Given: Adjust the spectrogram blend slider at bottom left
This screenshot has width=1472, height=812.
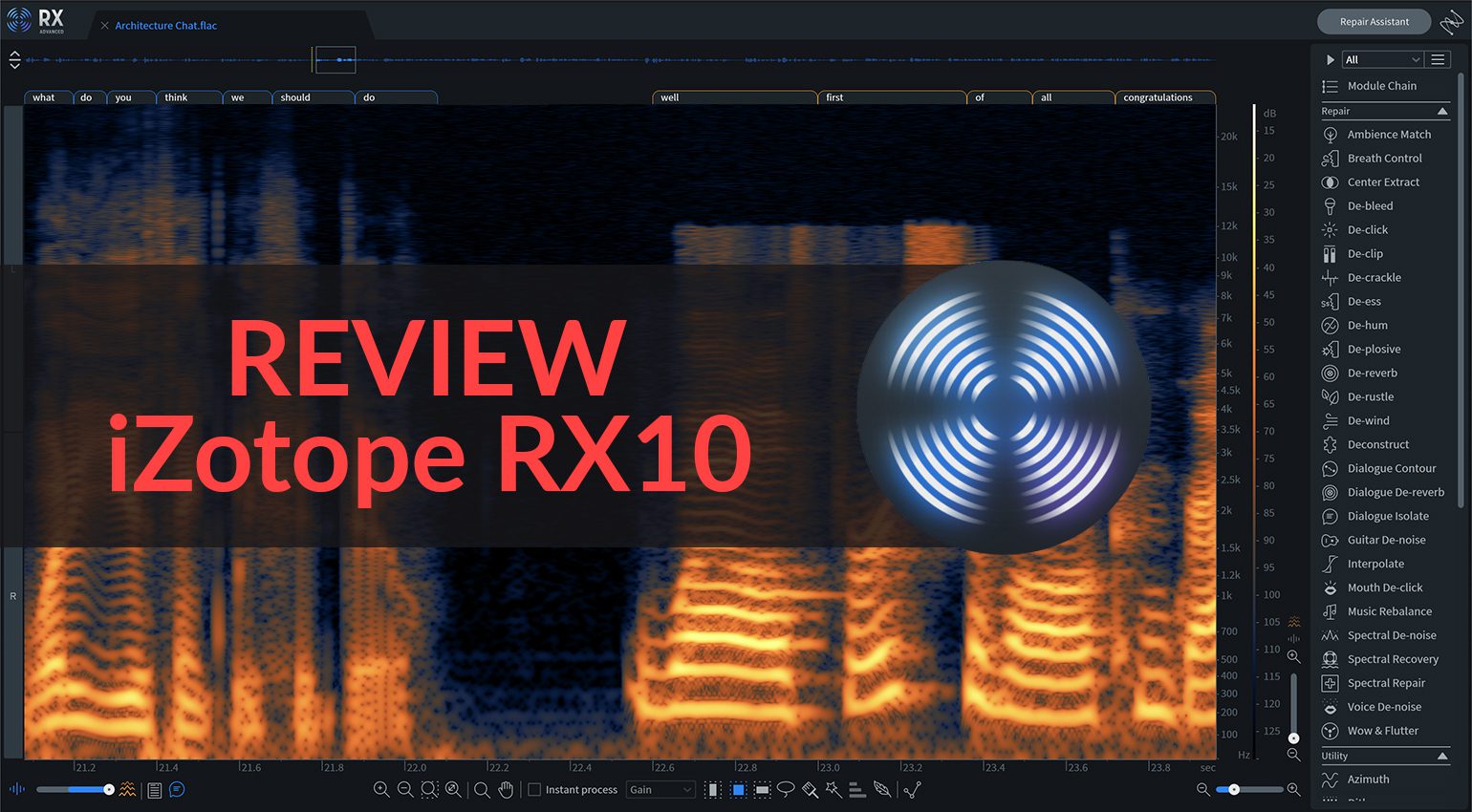Looking at the screenshot, I should pyautogui.click(x=76, y=789).
